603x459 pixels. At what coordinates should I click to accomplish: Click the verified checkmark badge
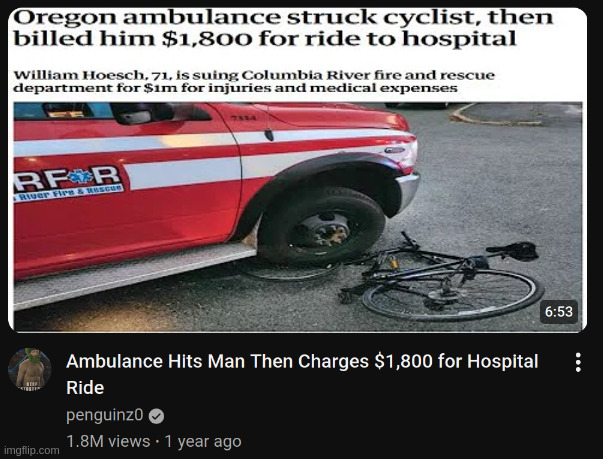point(157,416)
